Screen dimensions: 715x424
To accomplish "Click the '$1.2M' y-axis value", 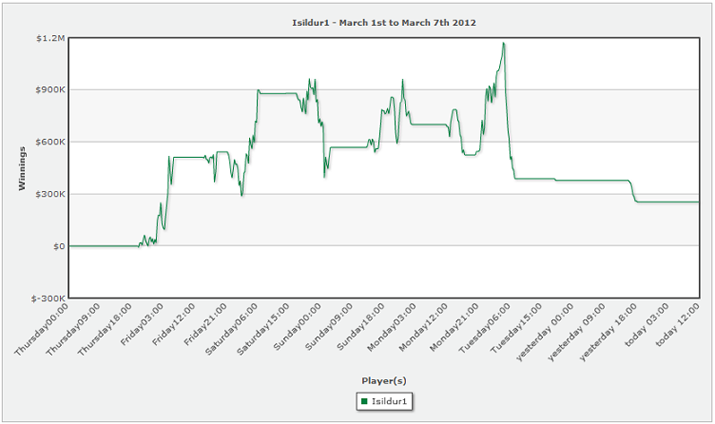I will pos(51,38).
